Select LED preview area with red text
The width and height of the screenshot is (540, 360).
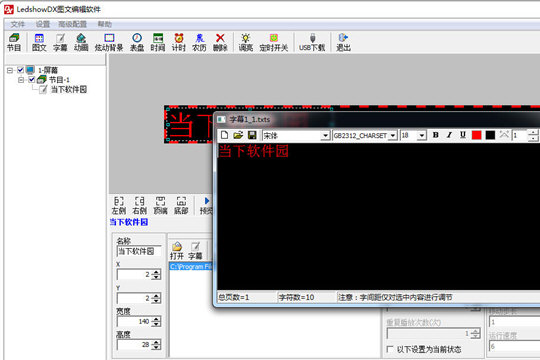189,125
